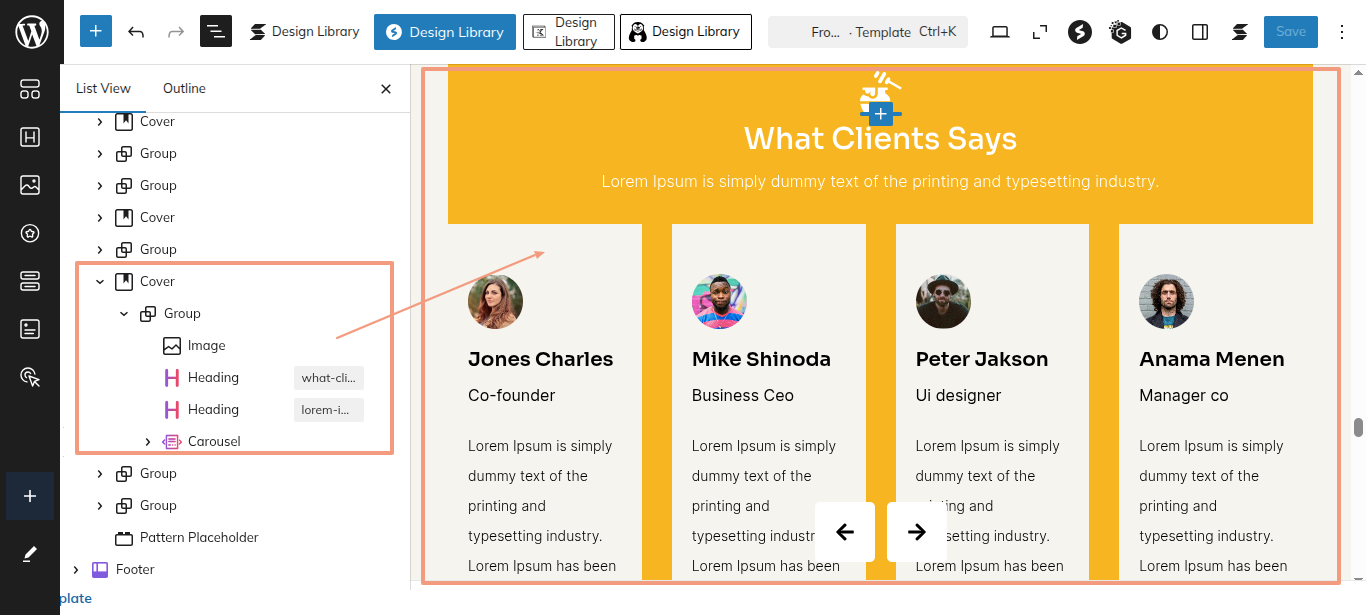Image resolution: width=1366 pixels, height=615 pixels.
Task: Toggle the Settings sidebar panel icon
Action: 1200,32
